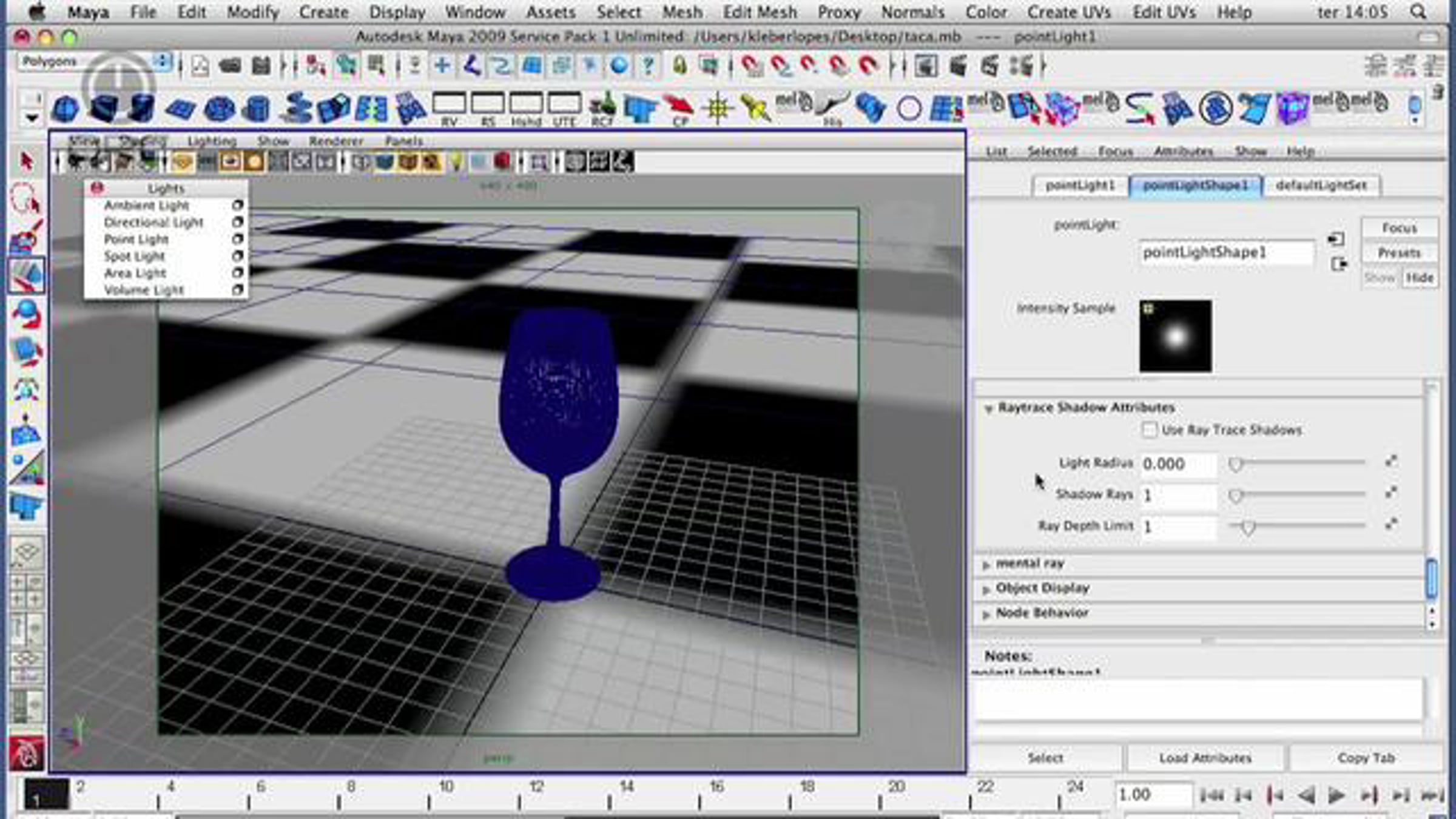Open the Create UVs menu

pyautogui.click(x=1069, y=12)
